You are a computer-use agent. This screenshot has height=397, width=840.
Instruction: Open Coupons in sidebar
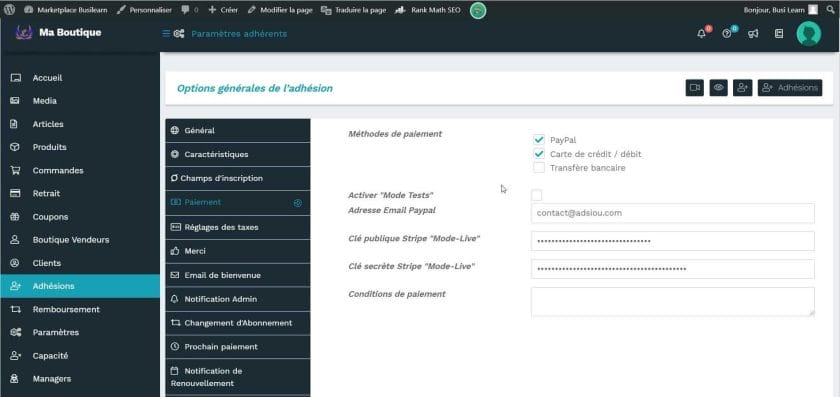point(80,217)
